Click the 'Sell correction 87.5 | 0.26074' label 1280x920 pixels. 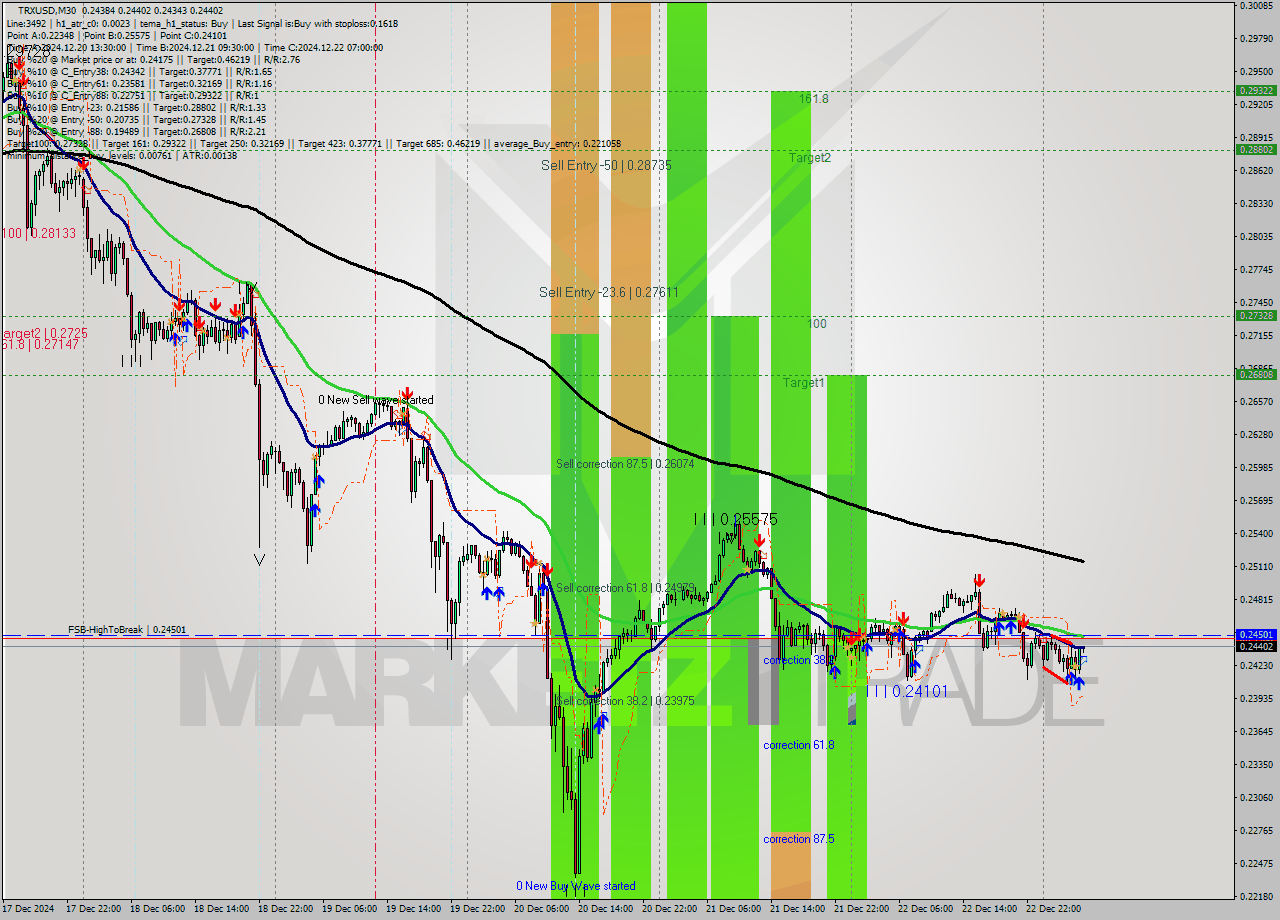[625, 464]
